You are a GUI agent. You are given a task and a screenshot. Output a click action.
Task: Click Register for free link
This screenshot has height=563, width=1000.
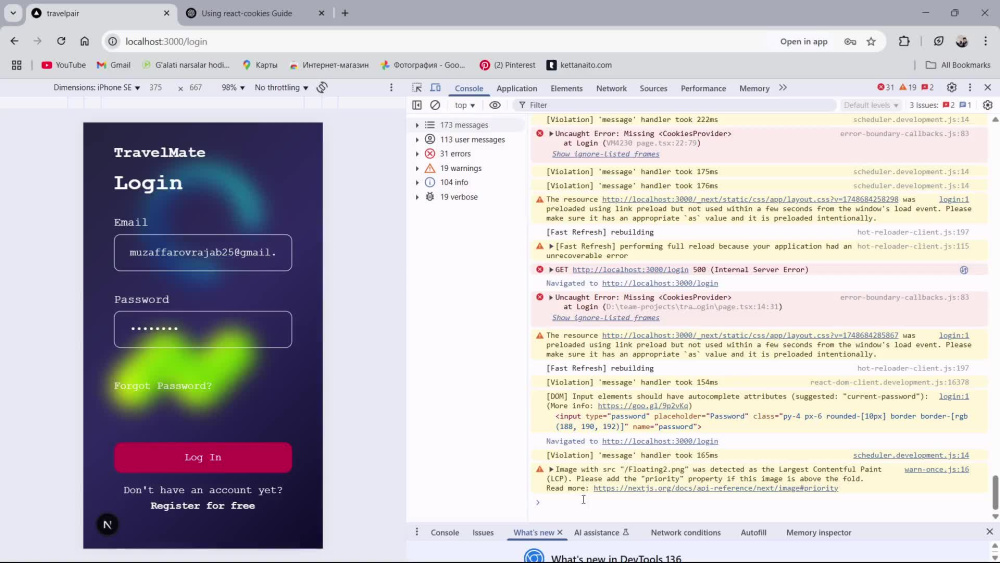tap(203, 506)
